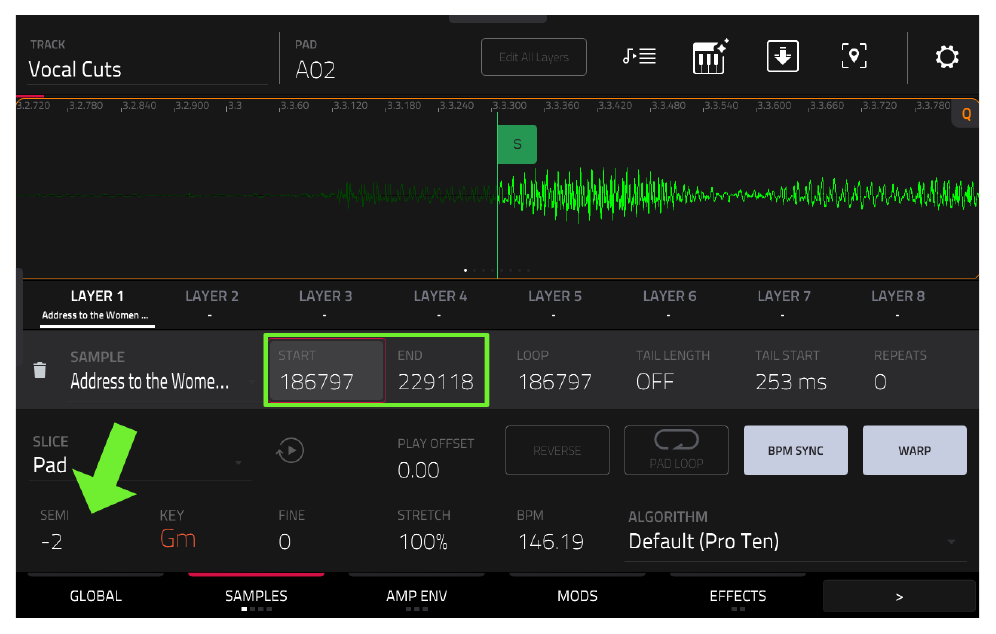Image resolution: width=996 pixels, height=634 pixels.
Task: Delete sample using the trash icon
Action: click(x=39, y=370)
